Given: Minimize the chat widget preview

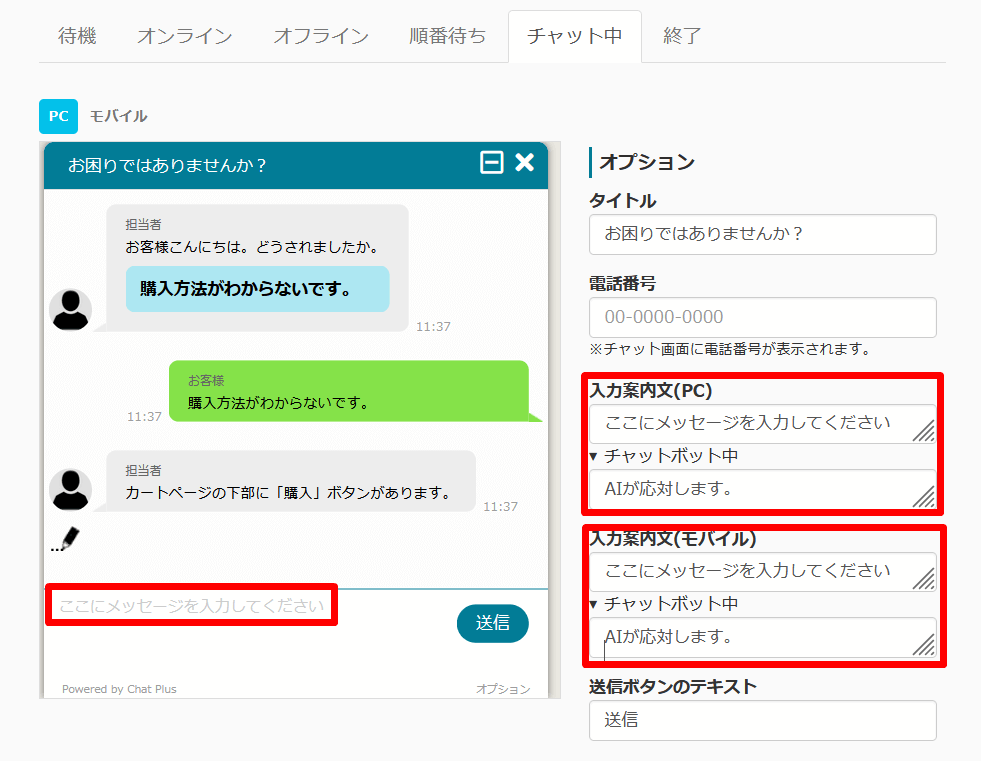Looking at the screenshot, I should pyautogui.click(x=492, y=163).
